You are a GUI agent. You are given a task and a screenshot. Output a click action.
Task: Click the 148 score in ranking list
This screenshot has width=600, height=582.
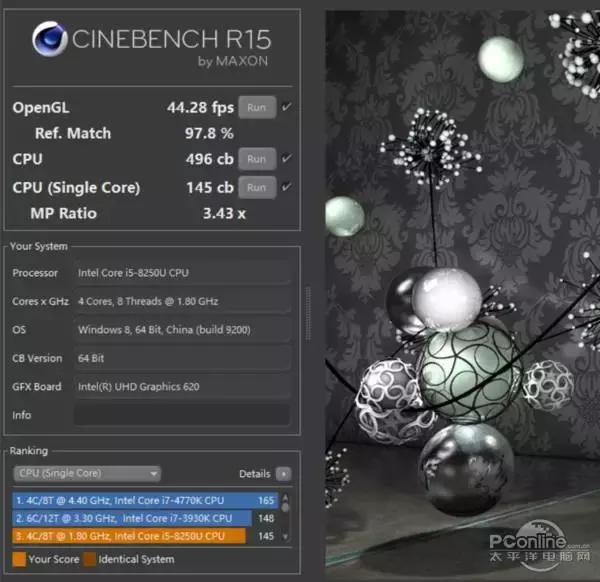tap(266, 518)
